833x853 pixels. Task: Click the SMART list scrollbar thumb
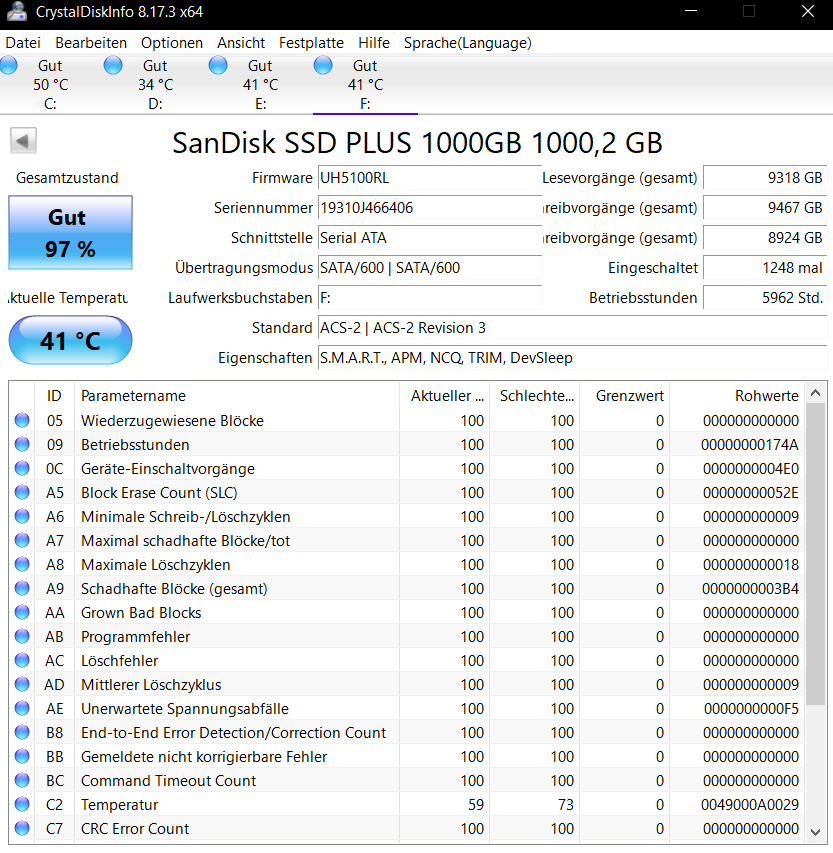815,554
